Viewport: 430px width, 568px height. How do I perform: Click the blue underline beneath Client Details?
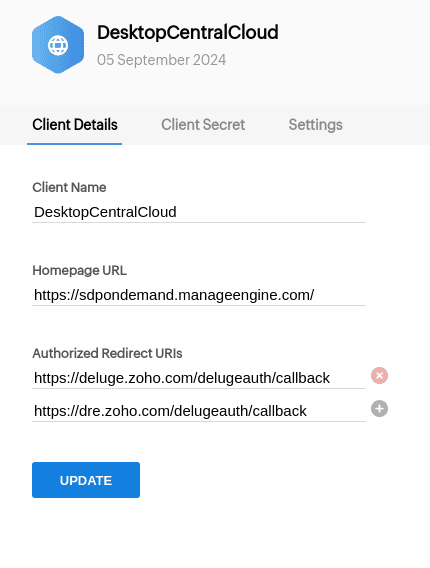pyautogui.click(x=74, y=144)
